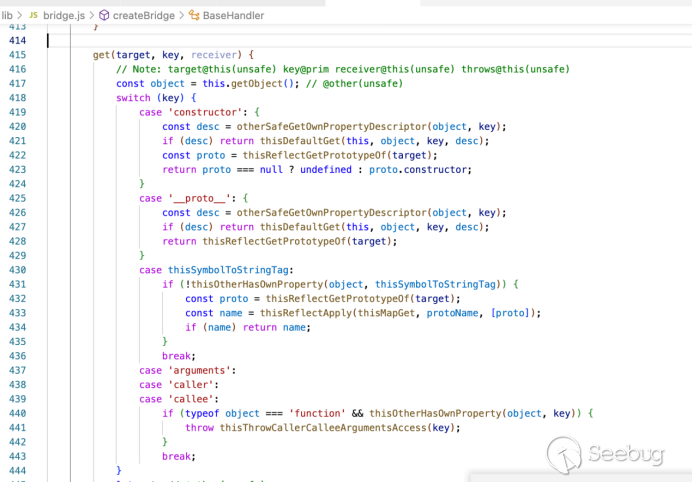Click 'undefined' on line 423
This screenshot has width=692, height=482.
pyautogui.click(x=326, y=169)
